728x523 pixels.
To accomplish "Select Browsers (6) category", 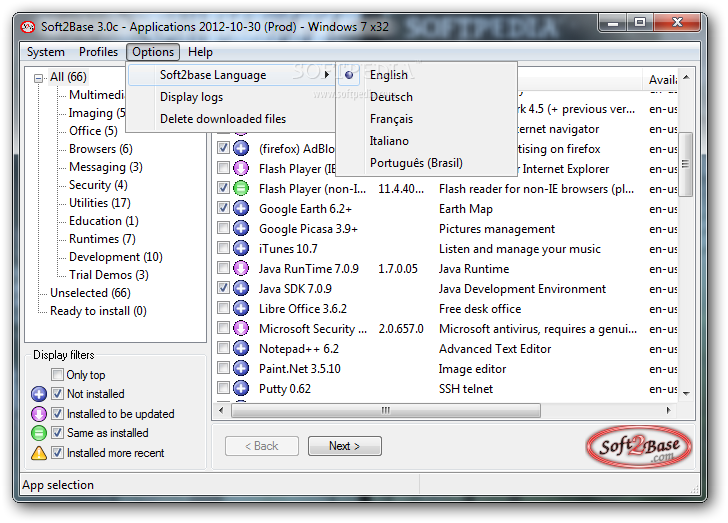I will click(101, 149).
